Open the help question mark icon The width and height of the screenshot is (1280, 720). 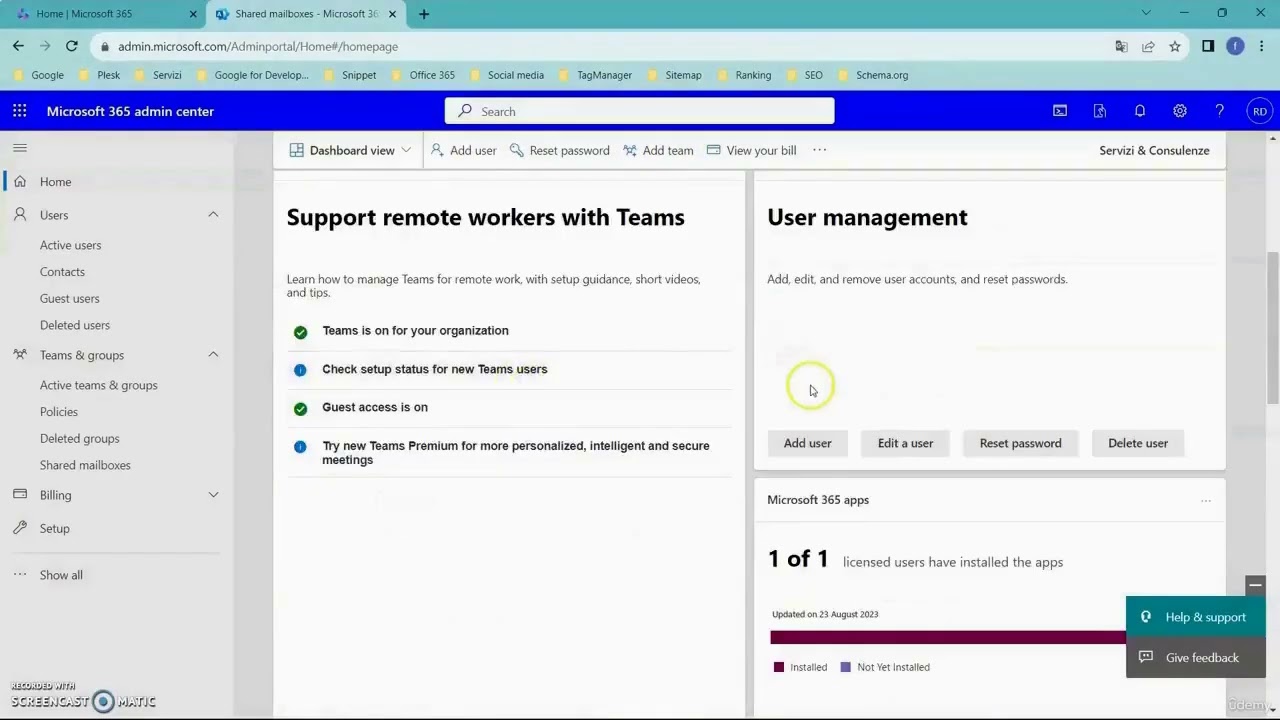tap(1220, 111)
